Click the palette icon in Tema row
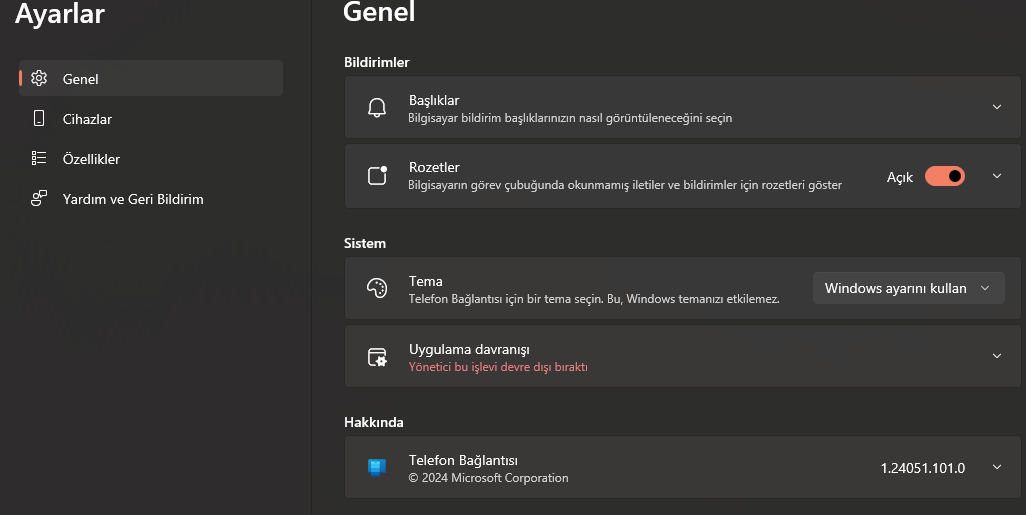 377,288
